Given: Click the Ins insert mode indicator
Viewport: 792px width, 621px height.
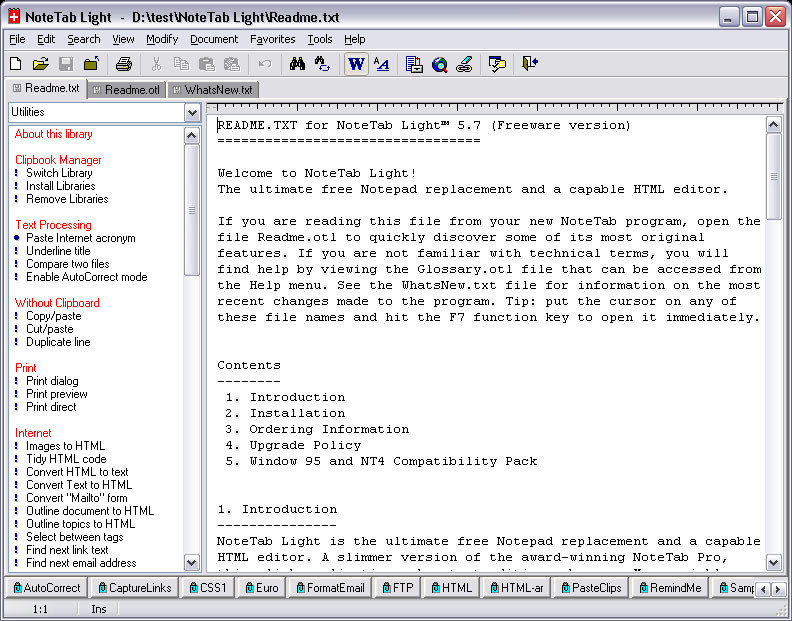Looking at the screenshot, I should [x=98, y=609].
